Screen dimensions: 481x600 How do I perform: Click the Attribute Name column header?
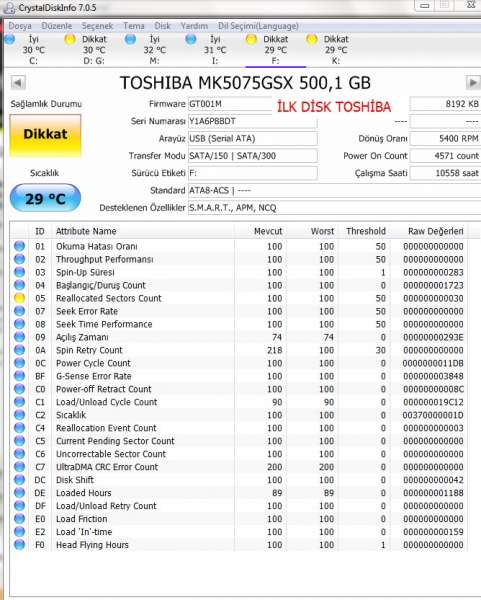pos(142,231)
